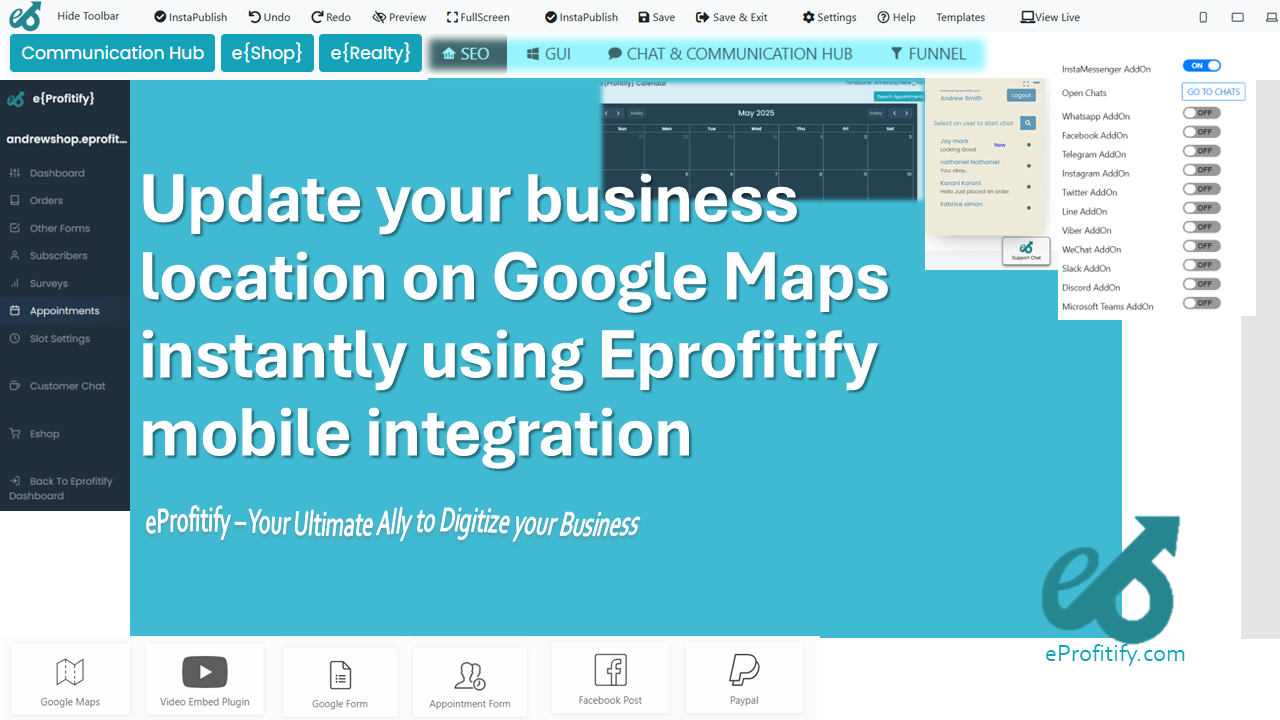Redo the reverted change
The height and width of the screenshot is (720, 1280).
pyautogui.click(x=331, y=17)
